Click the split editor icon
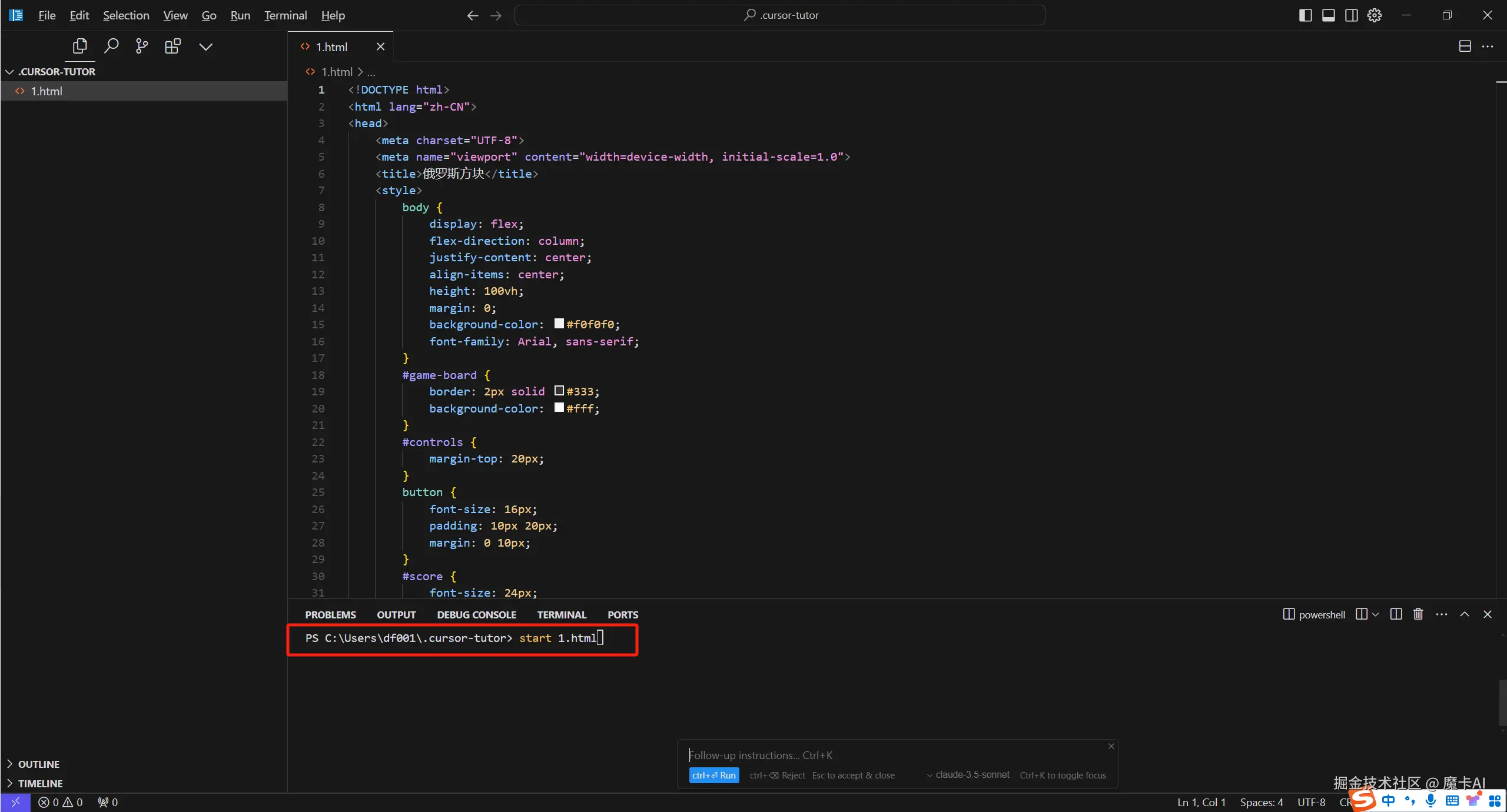 [x=1465, y=46]
